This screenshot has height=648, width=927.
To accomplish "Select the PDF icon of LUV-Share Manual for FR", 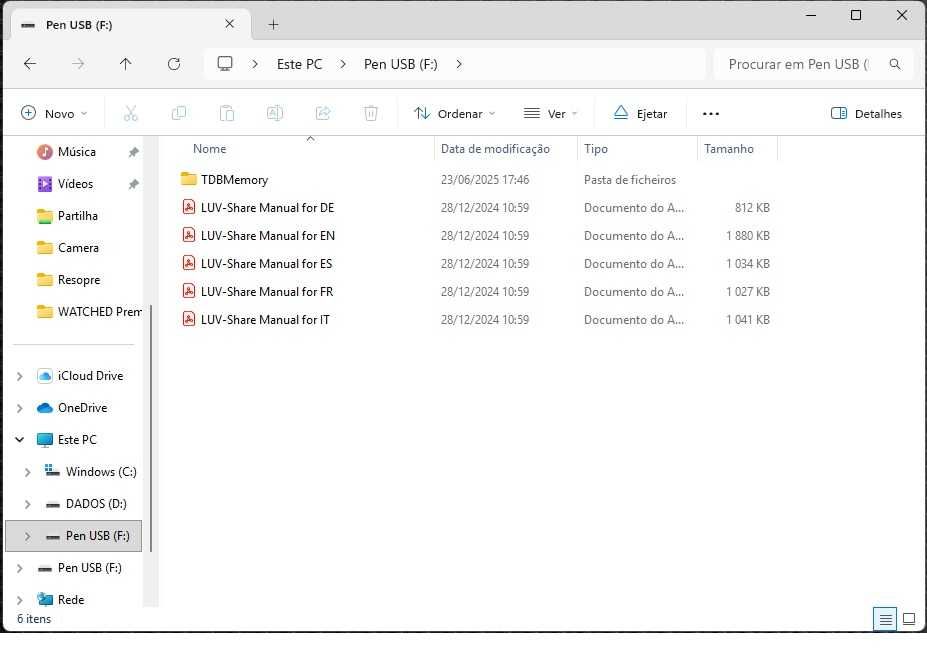I will [189, 291].
